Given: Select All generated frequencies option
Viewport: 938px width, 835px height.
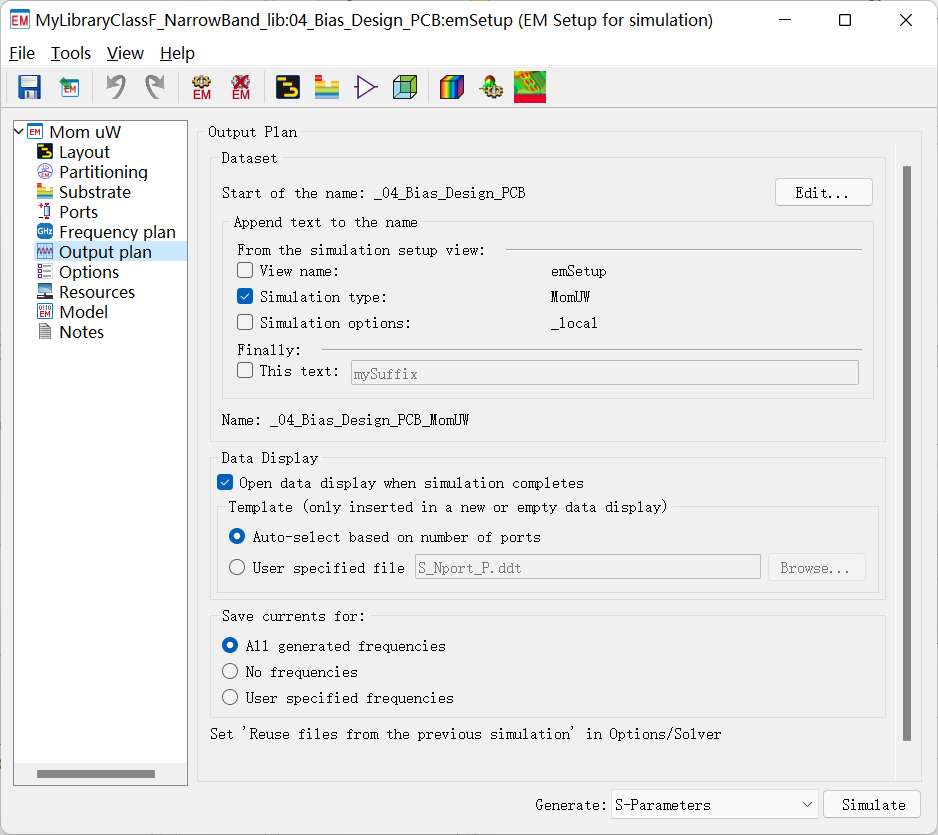Looking at the screenshot, I should click(x=230, y=645).
